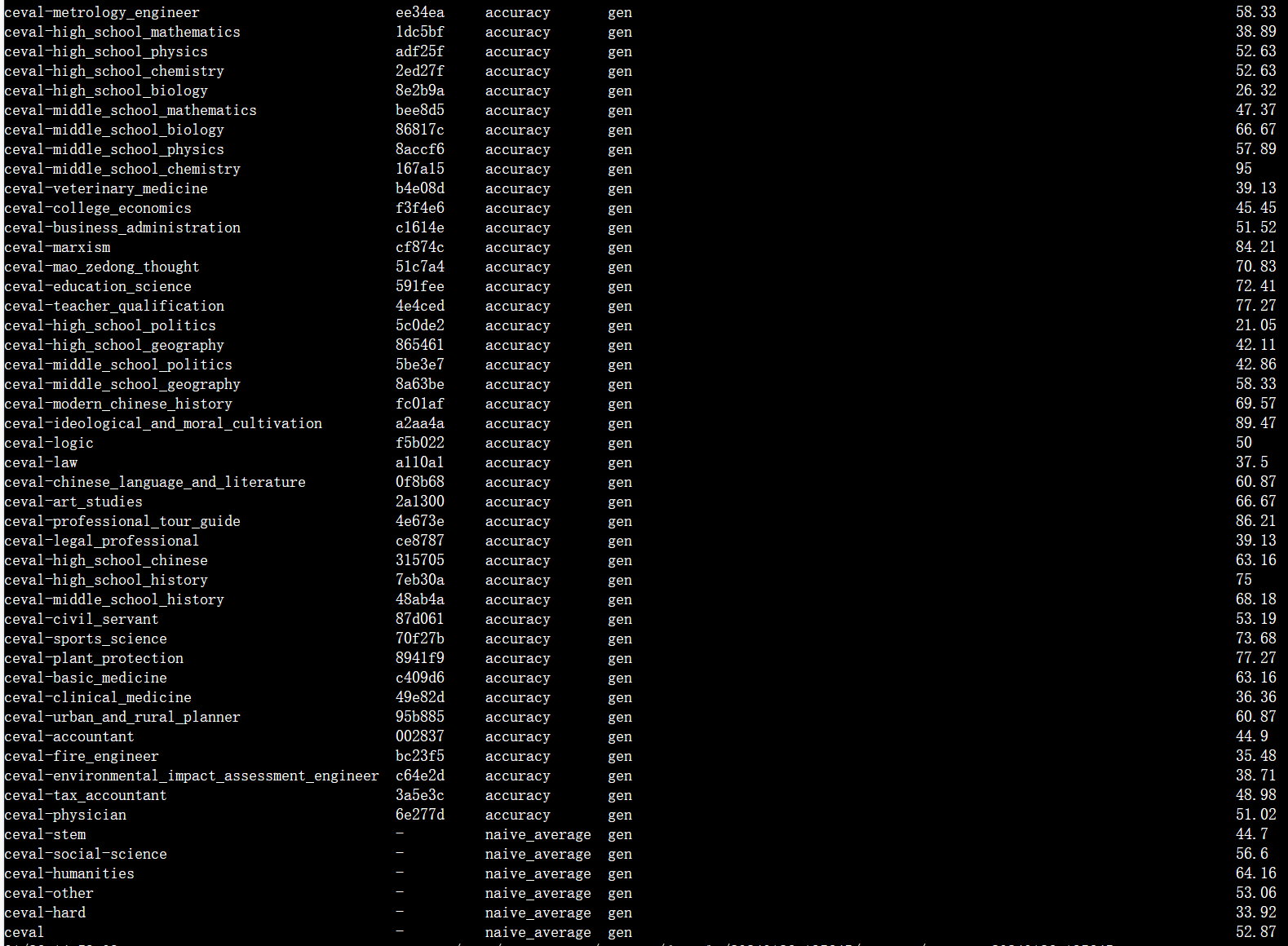Click naive_average metric in ceval-hard row
1288x946 pixels.
coord(538,913)
